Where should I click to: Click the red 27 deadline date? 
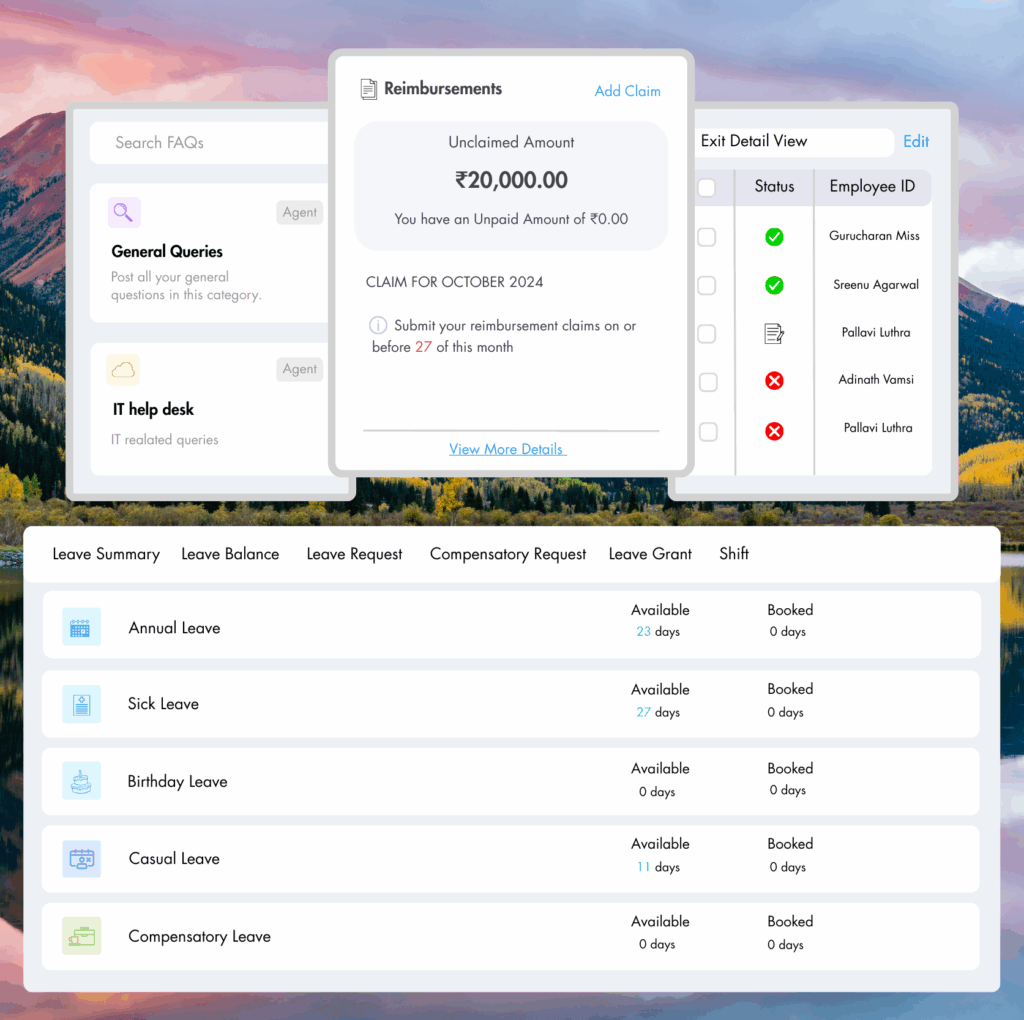[423, 347]
